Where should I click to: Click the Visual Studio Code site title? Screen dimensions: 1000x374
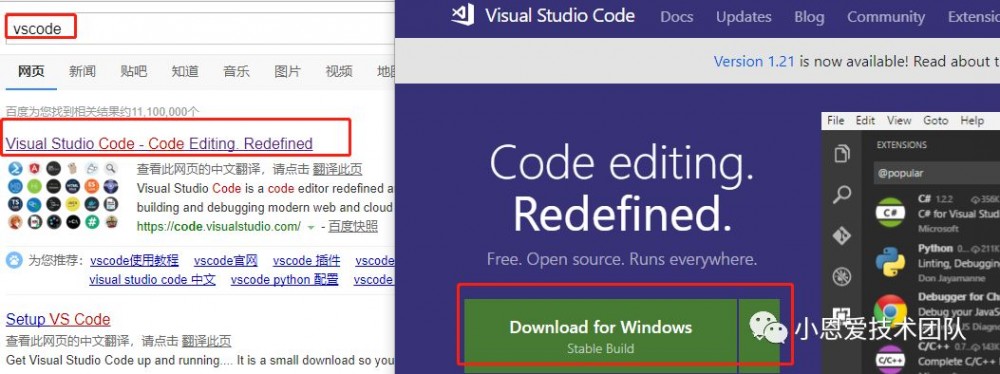click(x=559, y=15)
